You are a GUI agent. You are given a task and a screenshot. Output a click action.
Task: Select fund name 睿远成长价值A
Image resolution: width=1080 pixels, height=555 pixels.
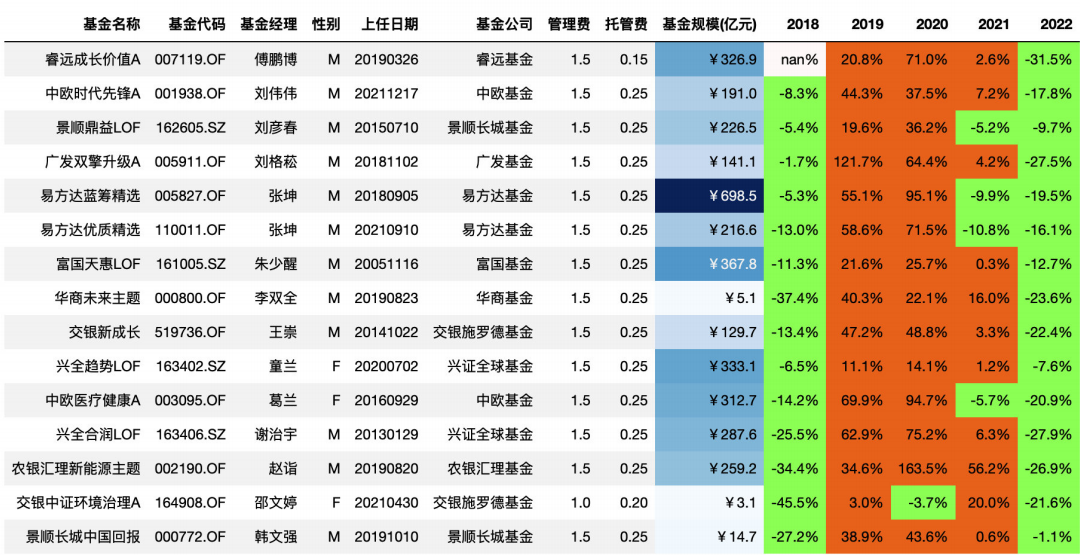93,60
